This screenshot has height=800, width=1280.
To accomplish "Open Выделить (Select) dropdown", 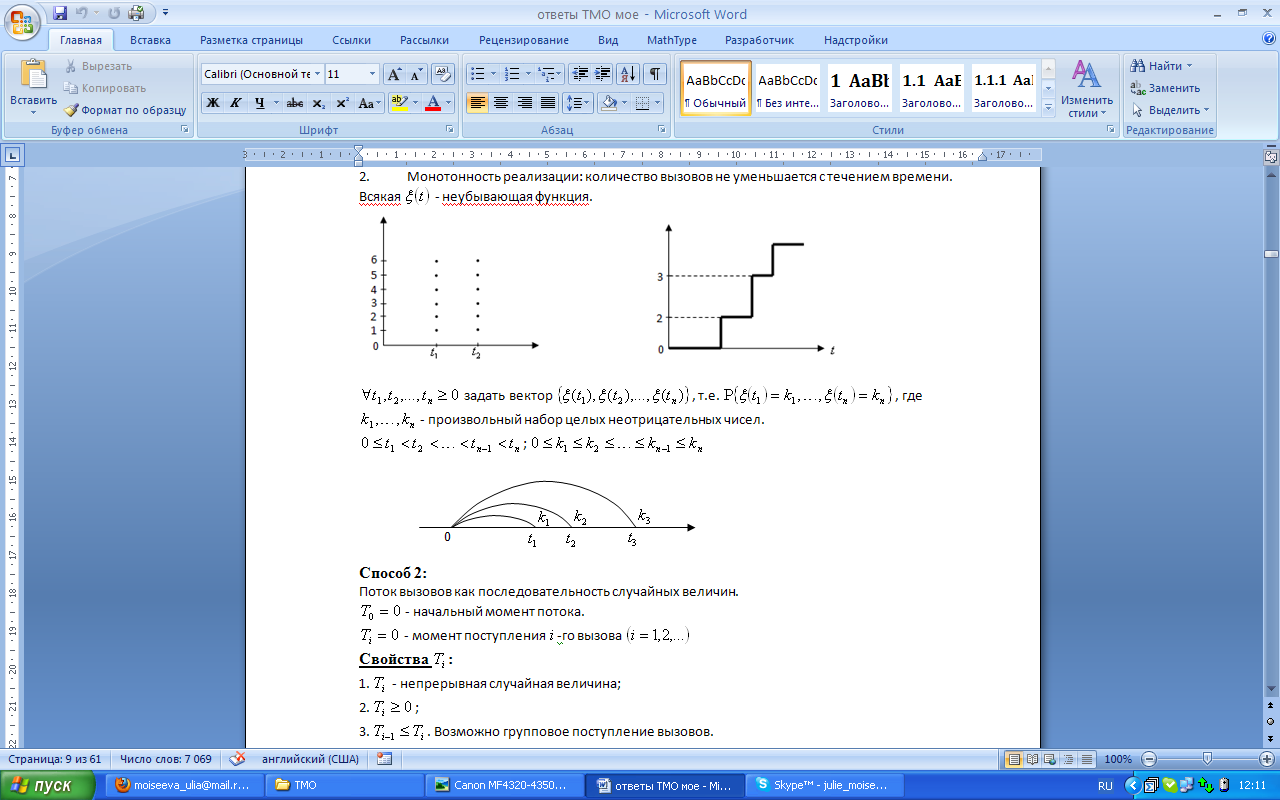I will pos(1170,110).
